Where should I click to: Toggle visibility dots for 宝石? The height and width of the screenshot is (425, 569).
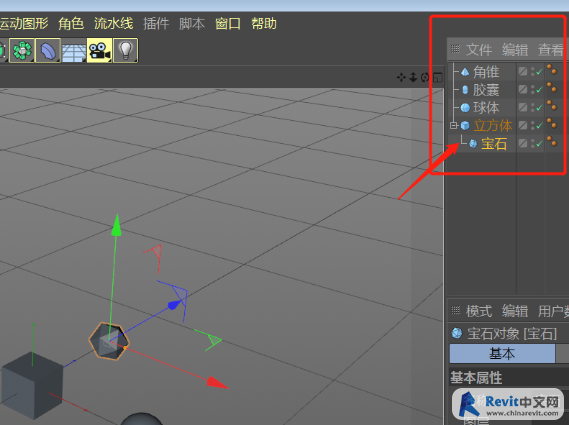tap(532, 143)
